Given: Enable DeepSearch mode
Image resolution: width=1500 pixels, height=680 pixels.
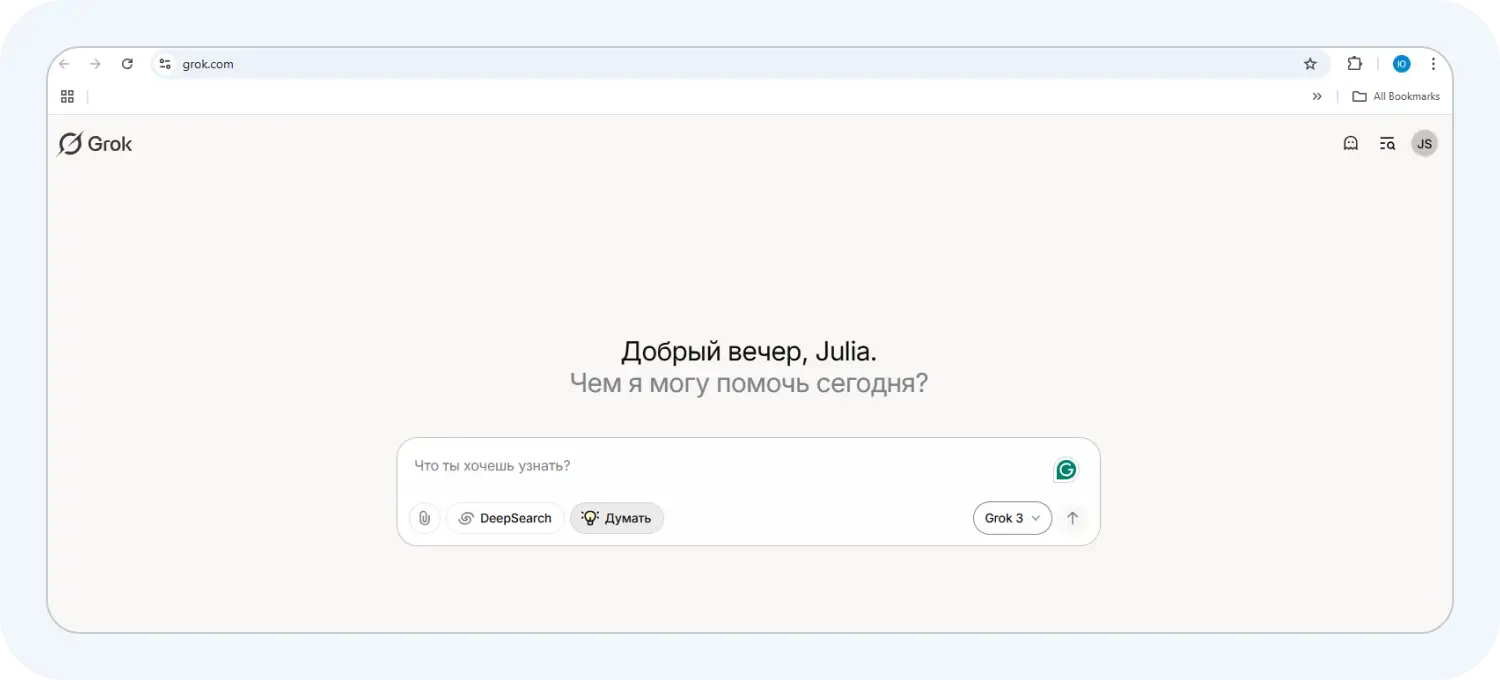Looking at the screenshot, I should (x=505, y=518).
